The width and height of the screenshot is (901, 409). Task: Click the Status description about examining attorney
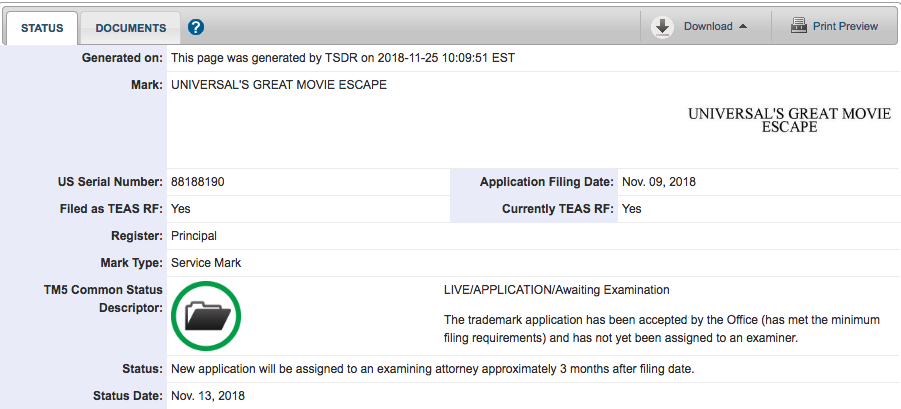[433, 369]
